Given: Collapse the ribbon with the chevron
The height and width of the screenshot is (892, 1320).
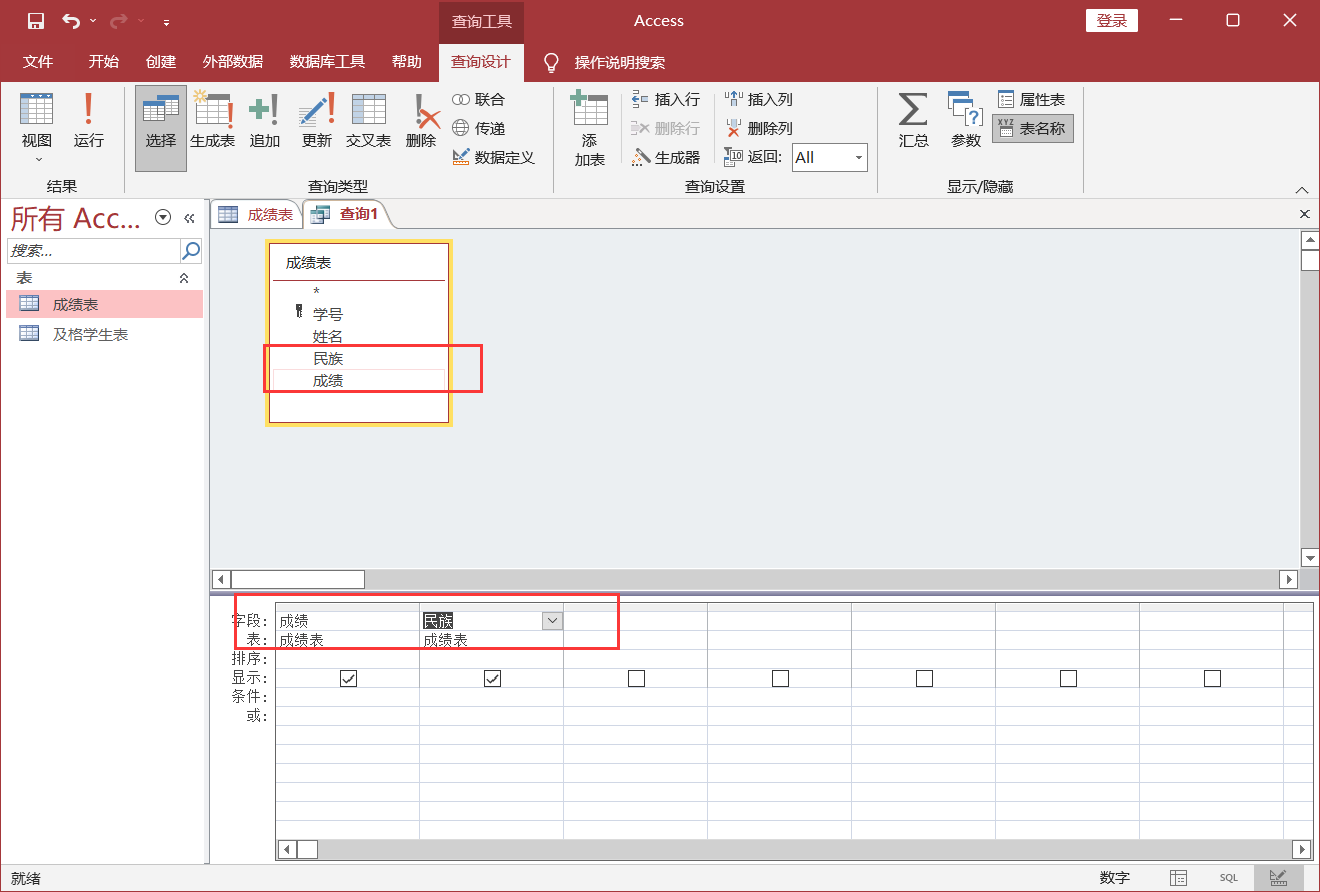Looking at the screenshot, I should (1302, 190).
